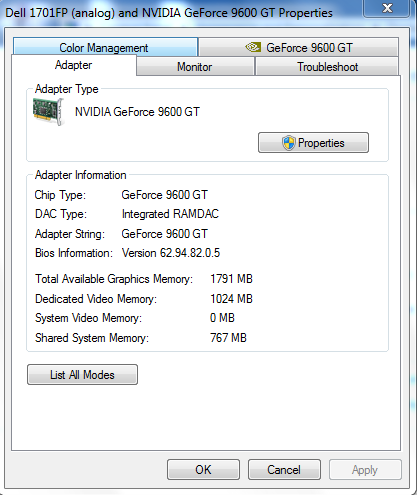
Task: Open adapter Properties button
Action: [313, 143]
